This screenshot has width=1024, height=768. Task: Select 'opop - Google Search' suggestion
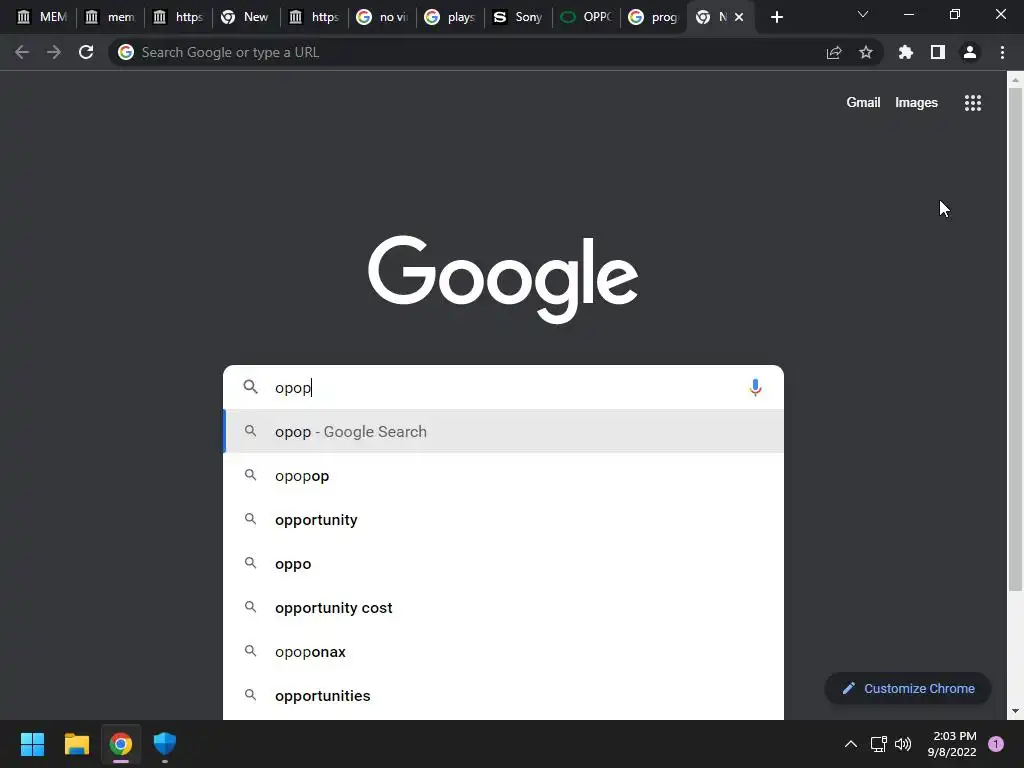pos(504,431)
